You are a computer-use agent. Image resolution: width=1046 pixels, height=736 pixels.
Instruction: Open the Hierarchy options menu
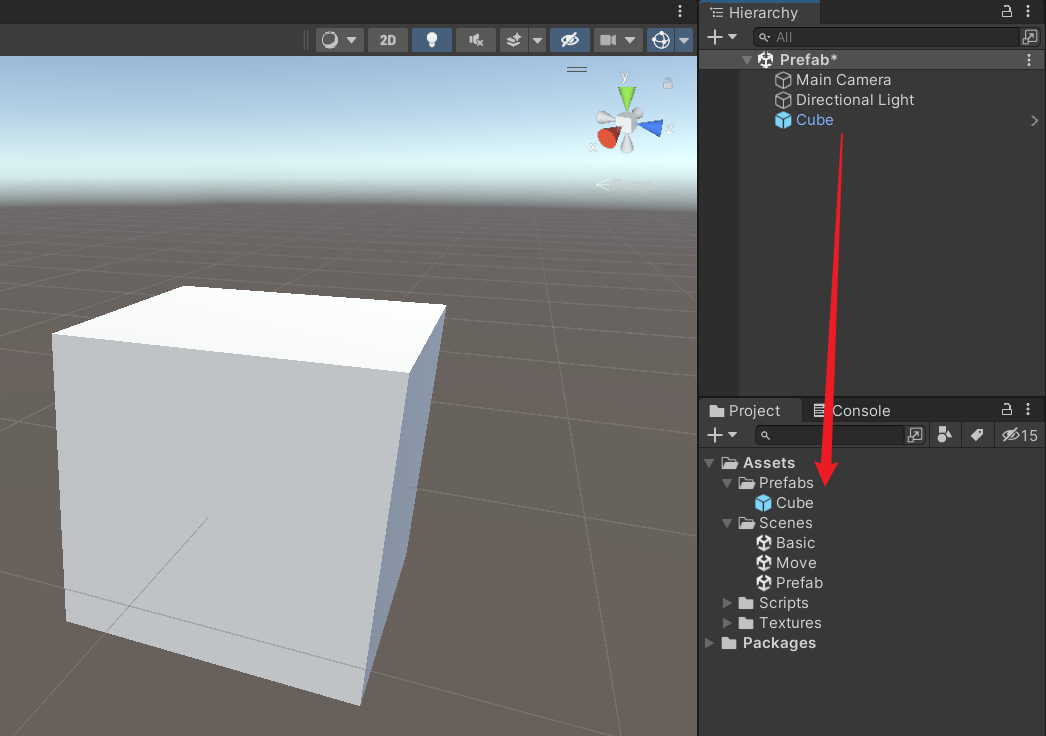pos(1028,13)
